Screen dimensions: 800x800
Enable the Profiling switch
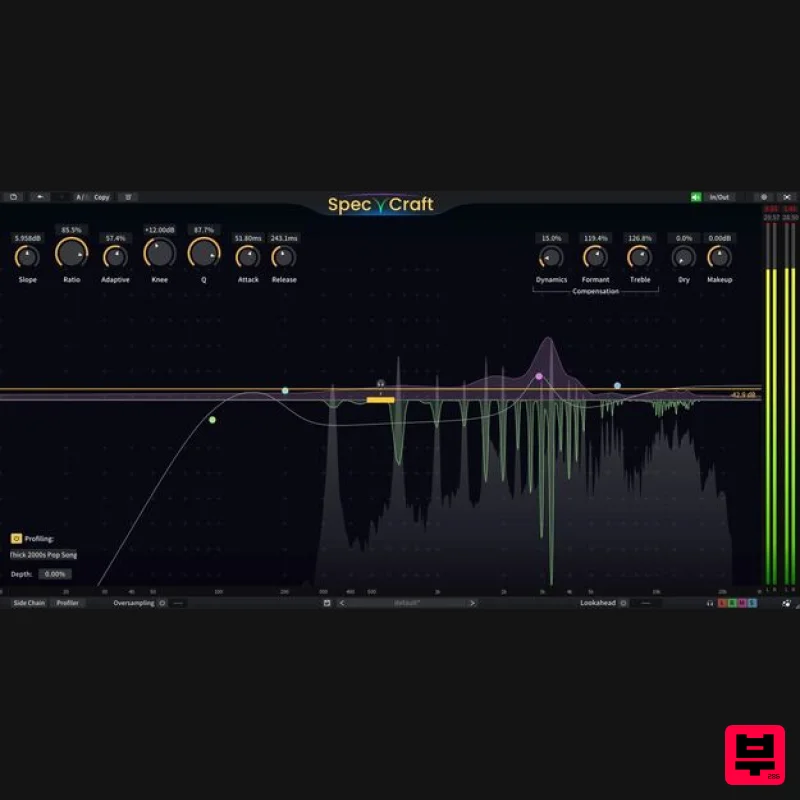[x=15, y=540]
